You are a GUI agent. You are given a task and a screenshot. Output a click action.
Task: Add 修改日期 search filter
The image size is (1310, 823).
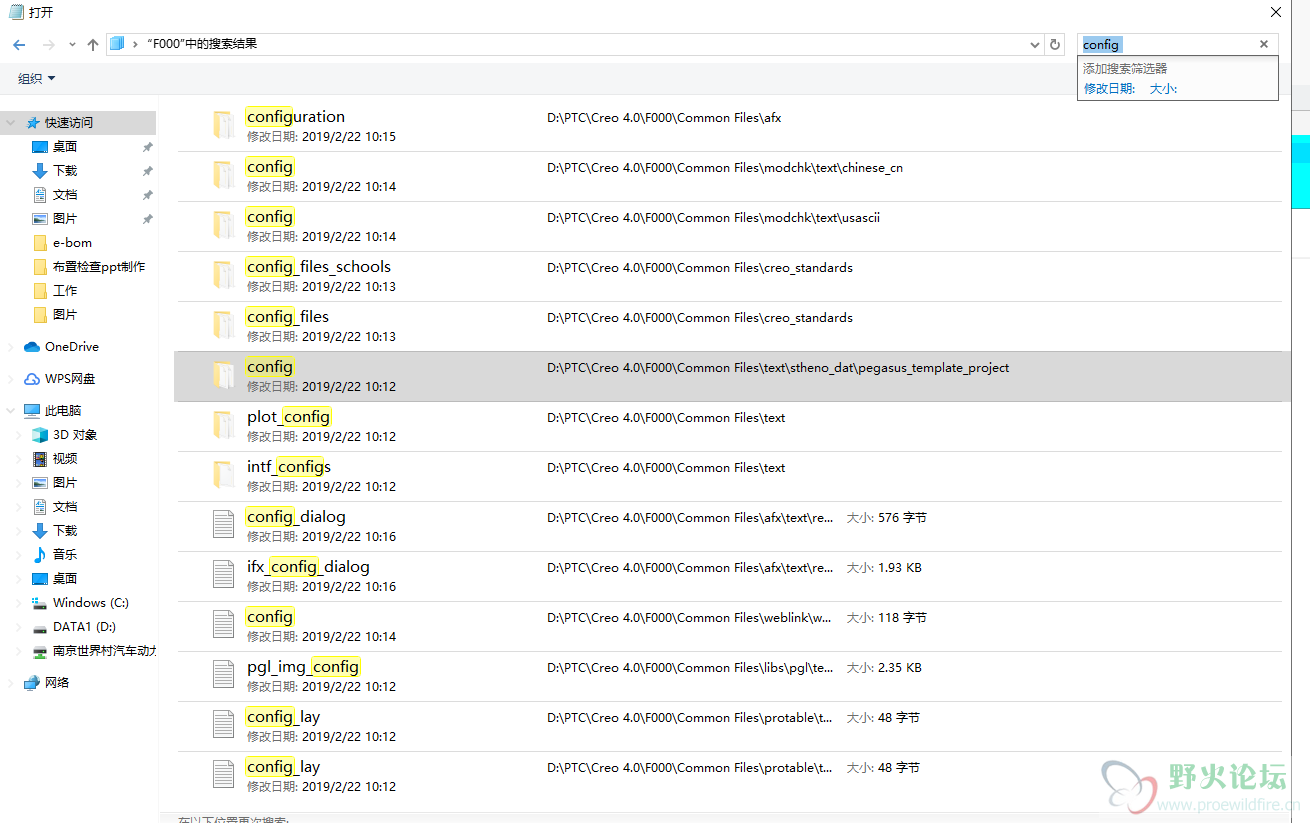coord(1110,89)
